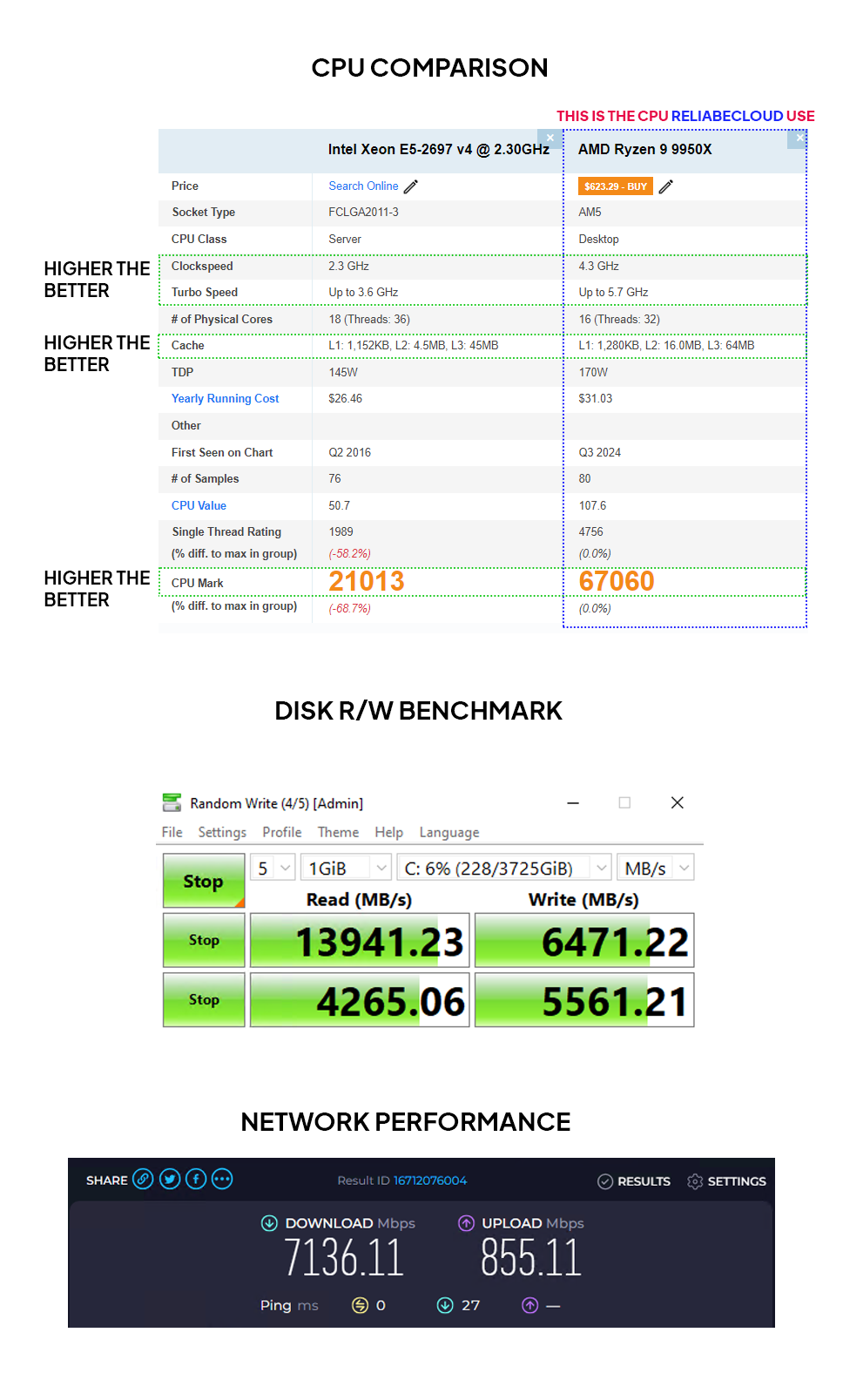This screenshot has width=843, height=1400.
Task: Maximize the Random Write window
Action: [x=624, y=802]
